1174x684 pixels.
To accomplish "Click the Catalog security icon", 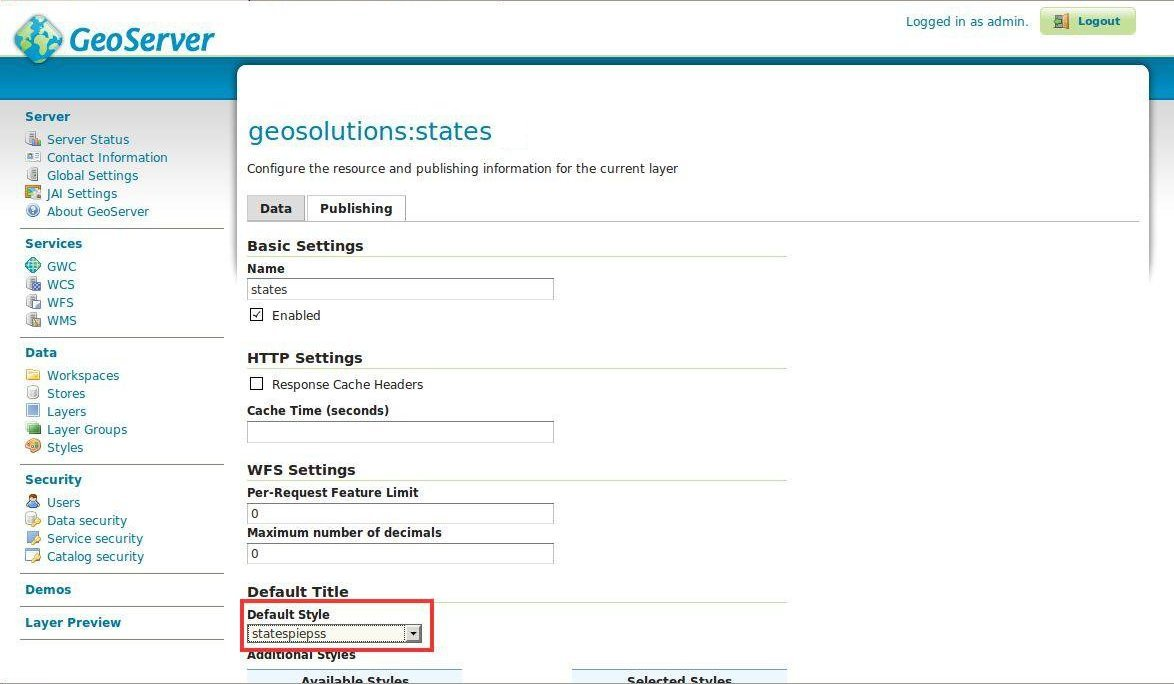I will (33, 555).
